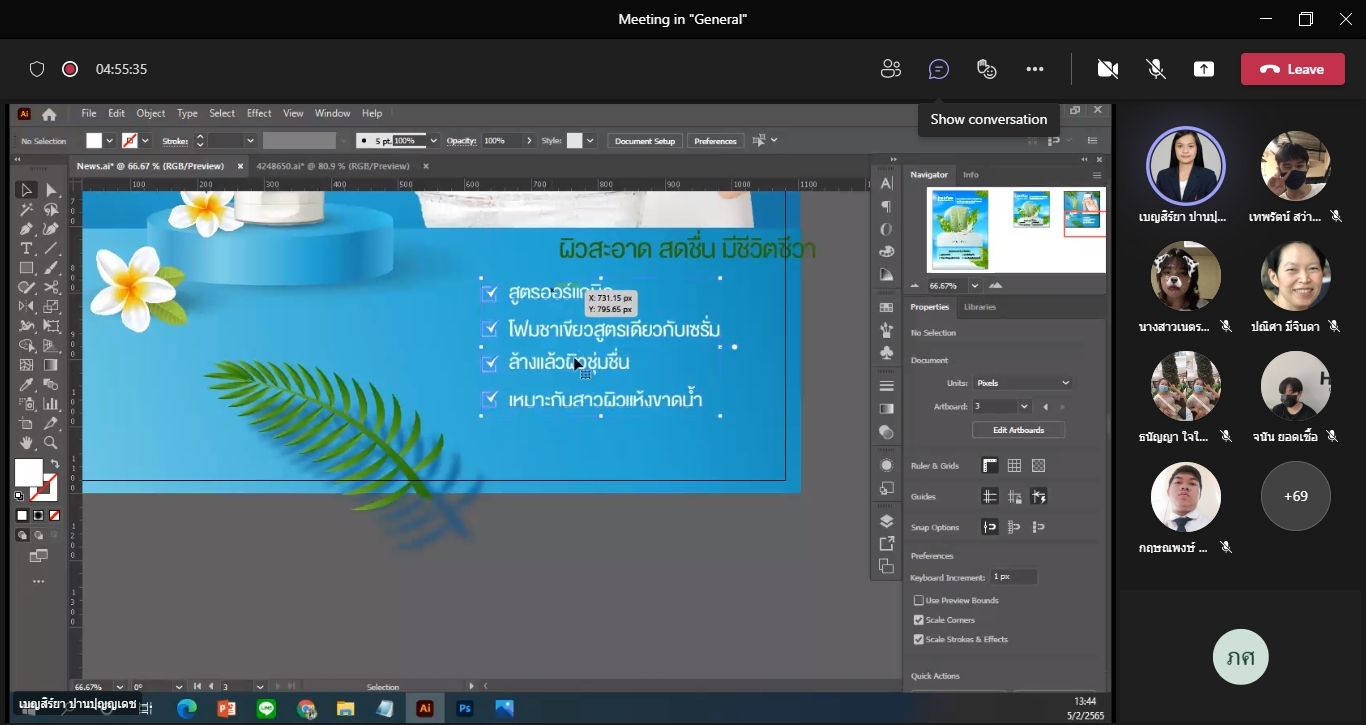1366x725 pixels.
Task: Share content in Teams meeting
Action: pos(1204,69)
